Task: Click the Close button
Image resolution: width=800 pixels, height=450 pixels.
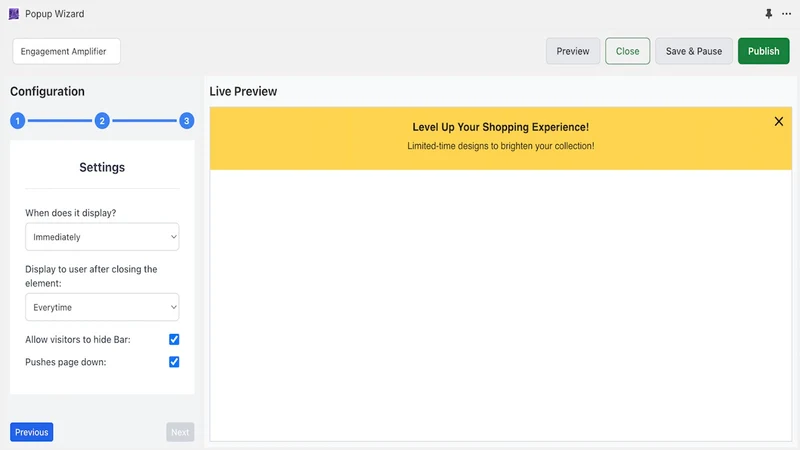Action: pyautogui.click(x=628, y=51)
